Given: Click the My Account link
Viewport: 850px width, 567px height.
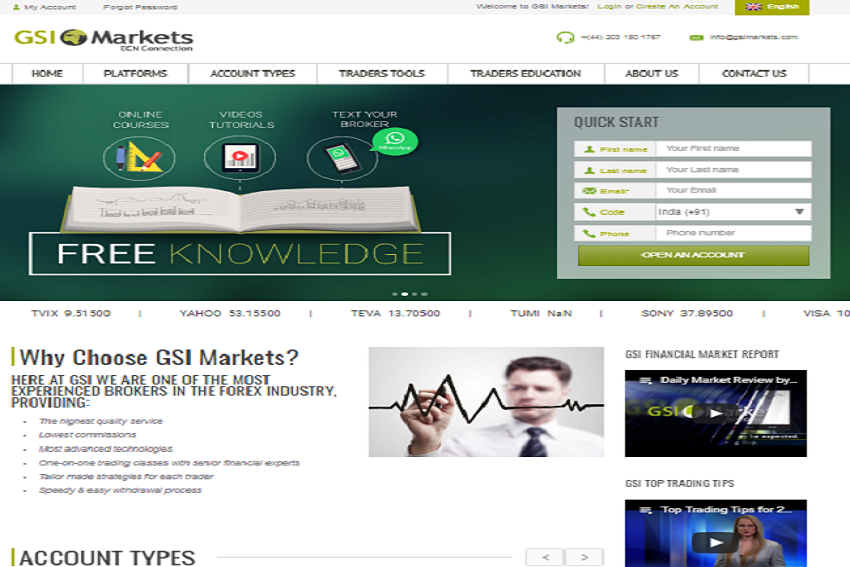Looking at the screenshot, I should point(50,7).
